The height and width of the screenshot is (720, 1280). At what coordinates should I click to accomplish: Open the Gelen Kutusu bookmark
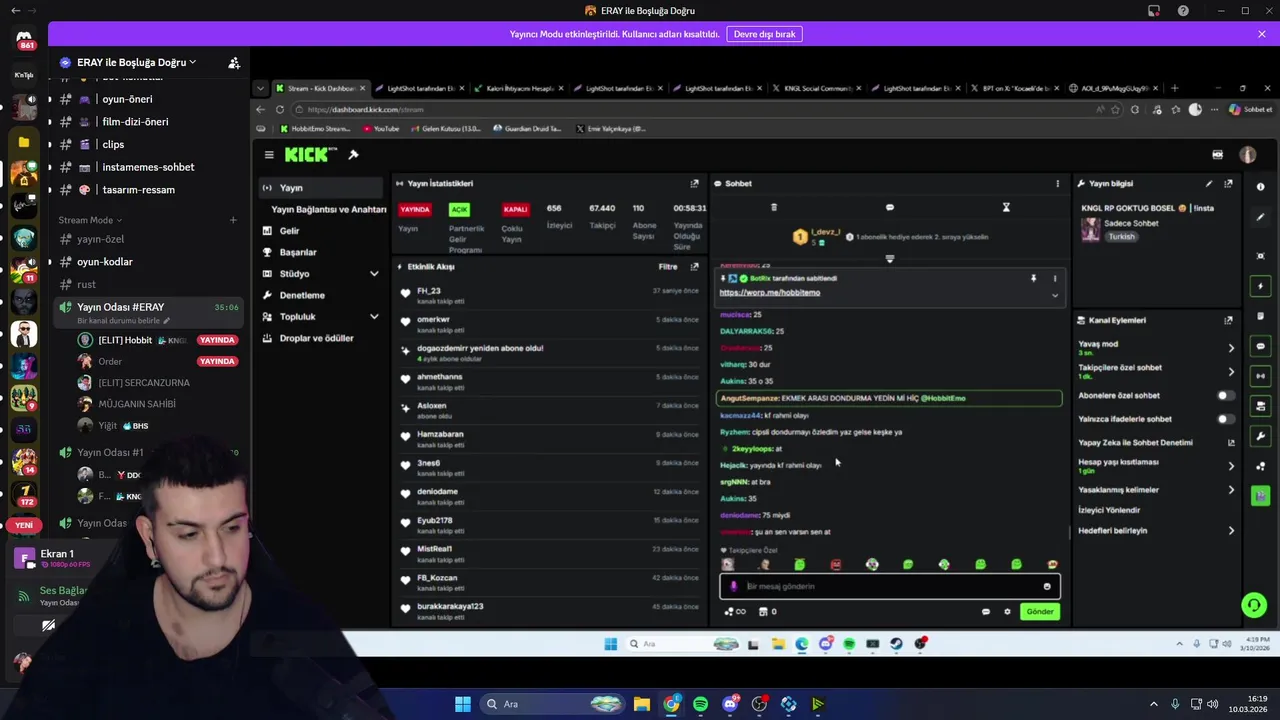pyautogui.click(x=445, y=129)
